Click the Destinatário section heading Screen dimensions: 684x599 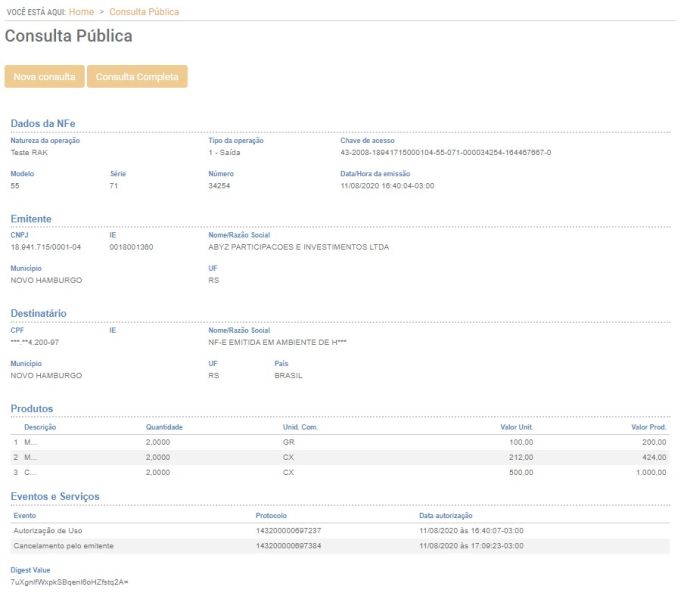click(38, 313)
